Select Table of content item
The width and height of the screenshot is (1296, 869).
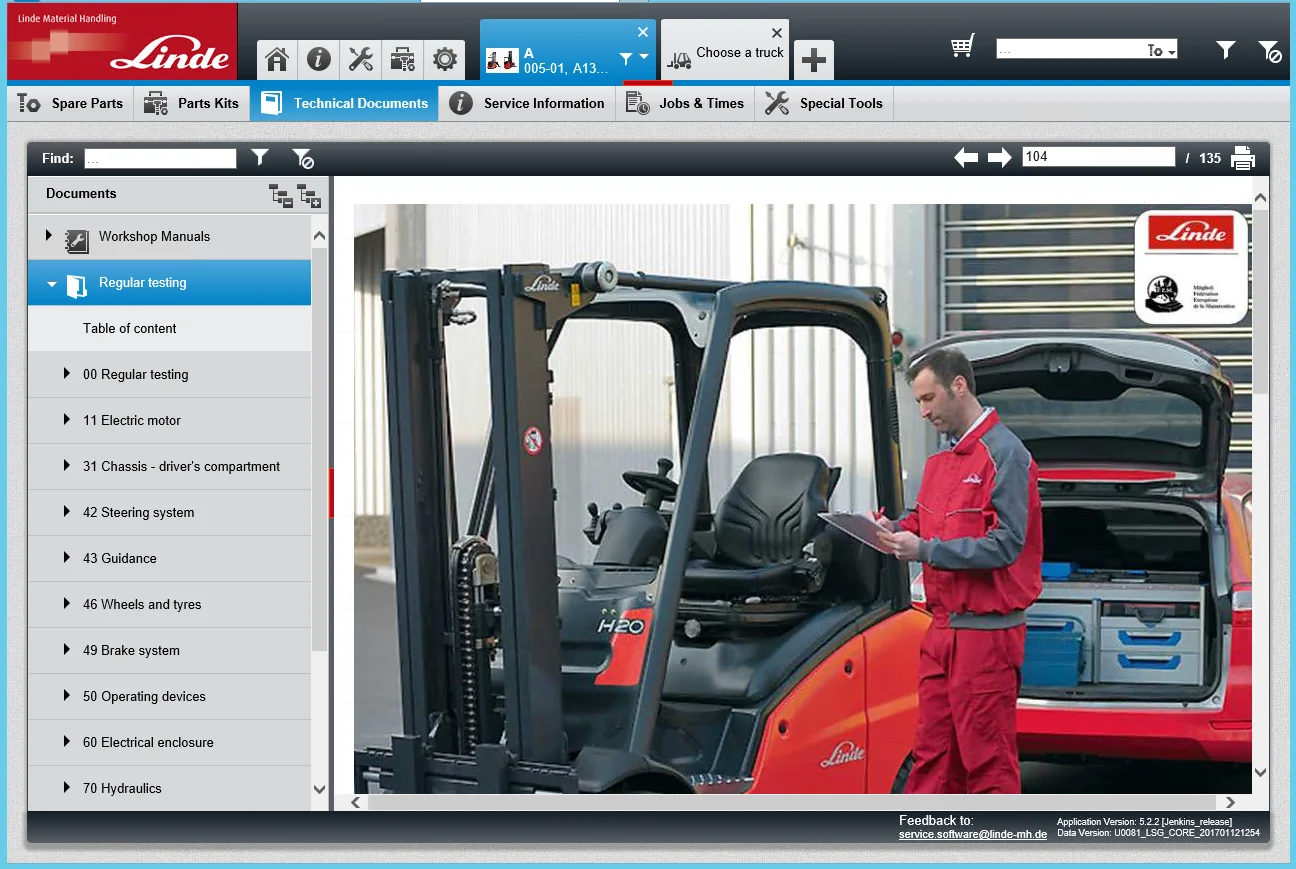tap(130, 328)
